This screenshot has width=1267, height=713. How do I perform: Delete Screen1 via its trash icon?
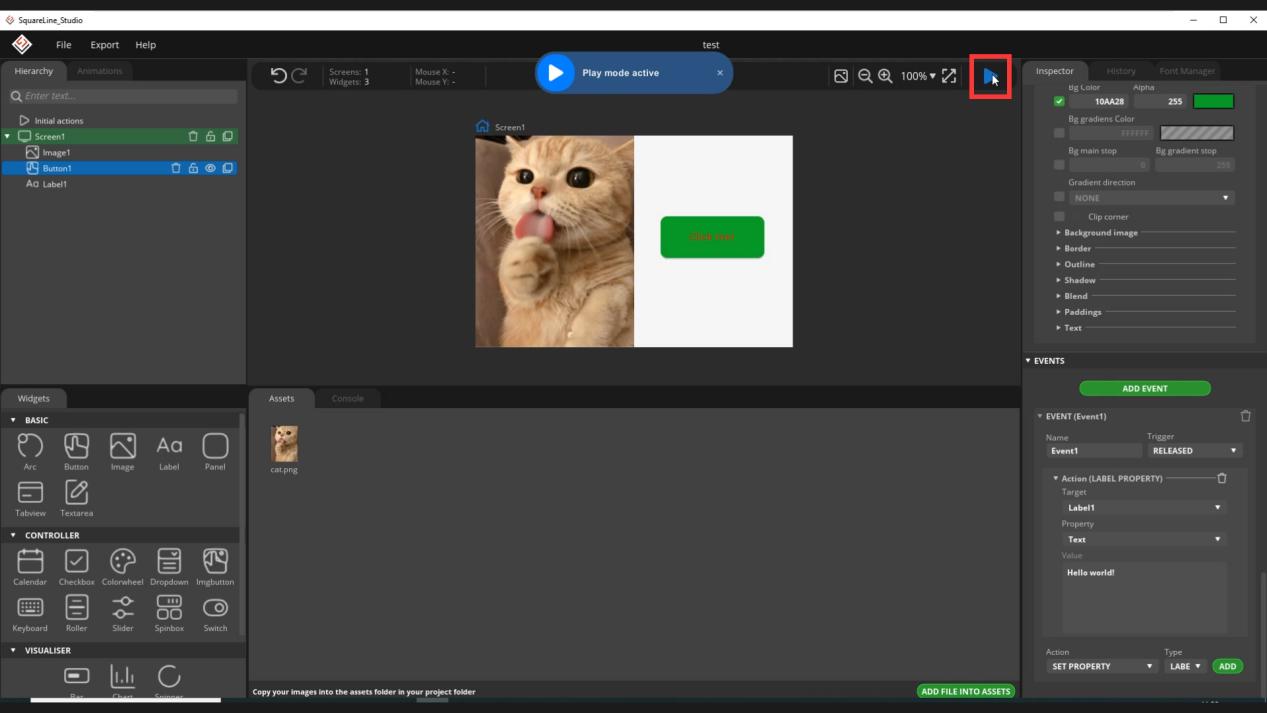(193, 136)
